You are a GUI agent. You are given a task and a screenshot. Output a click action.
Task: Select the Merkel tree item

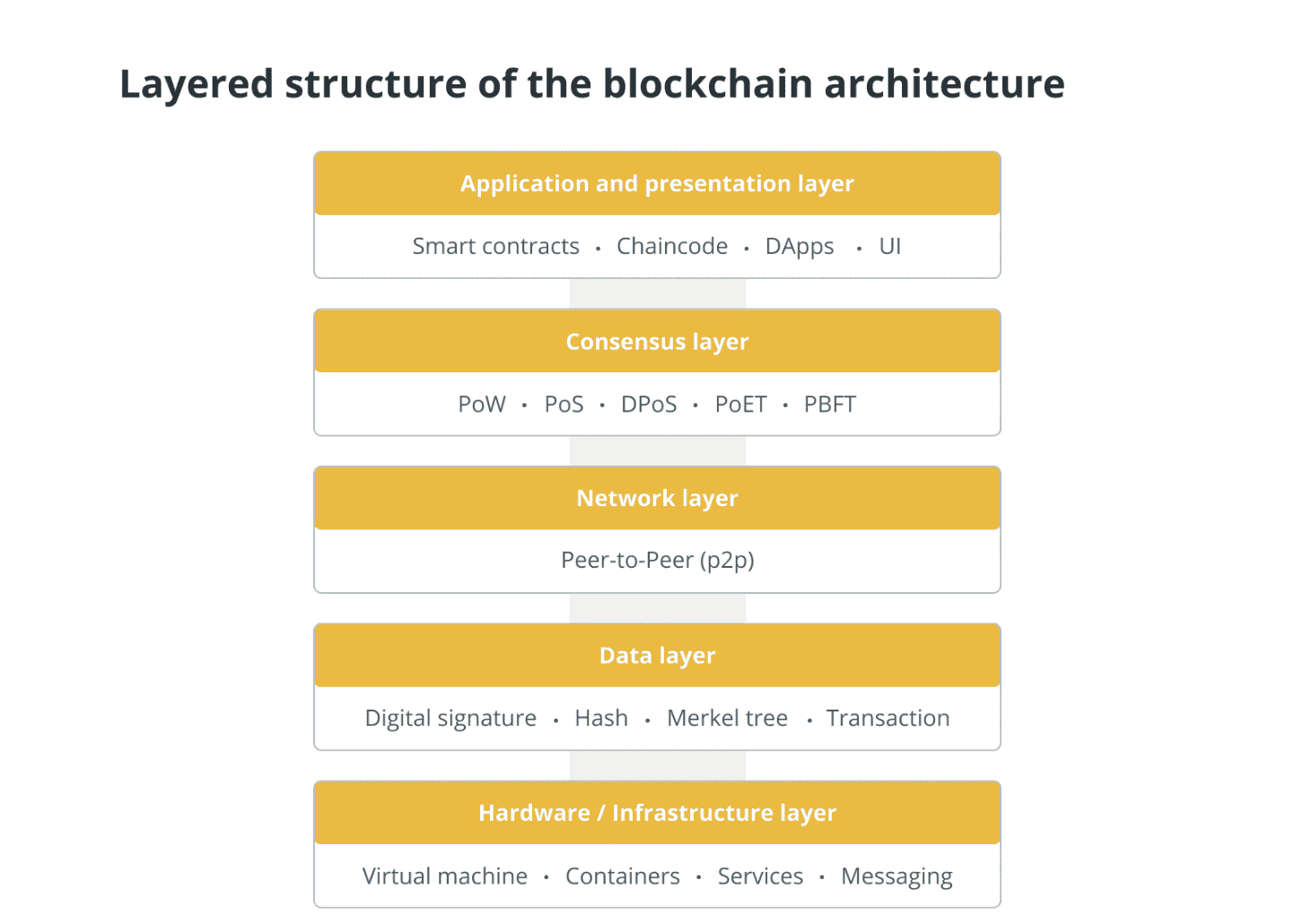point(727,718)
